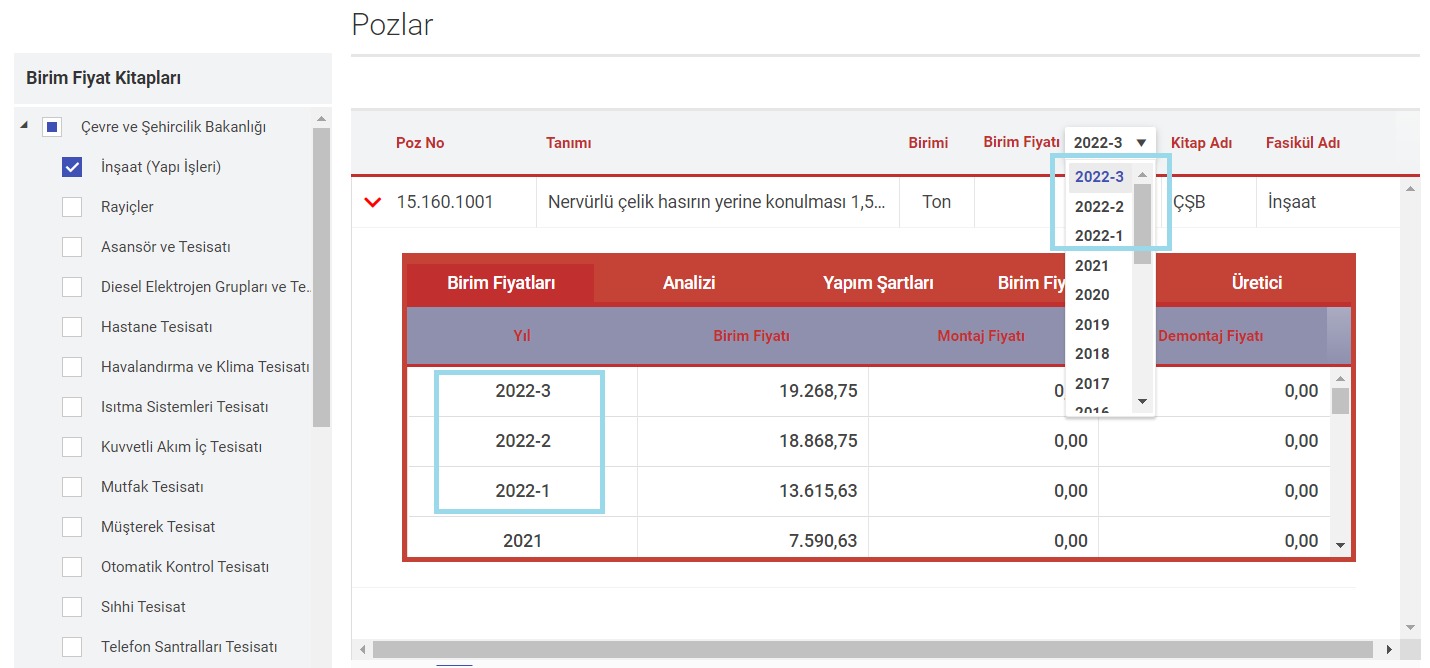Click the Fasikül Adı column header
This screenshot has height=668, width=1430.
click(1303, 143)
